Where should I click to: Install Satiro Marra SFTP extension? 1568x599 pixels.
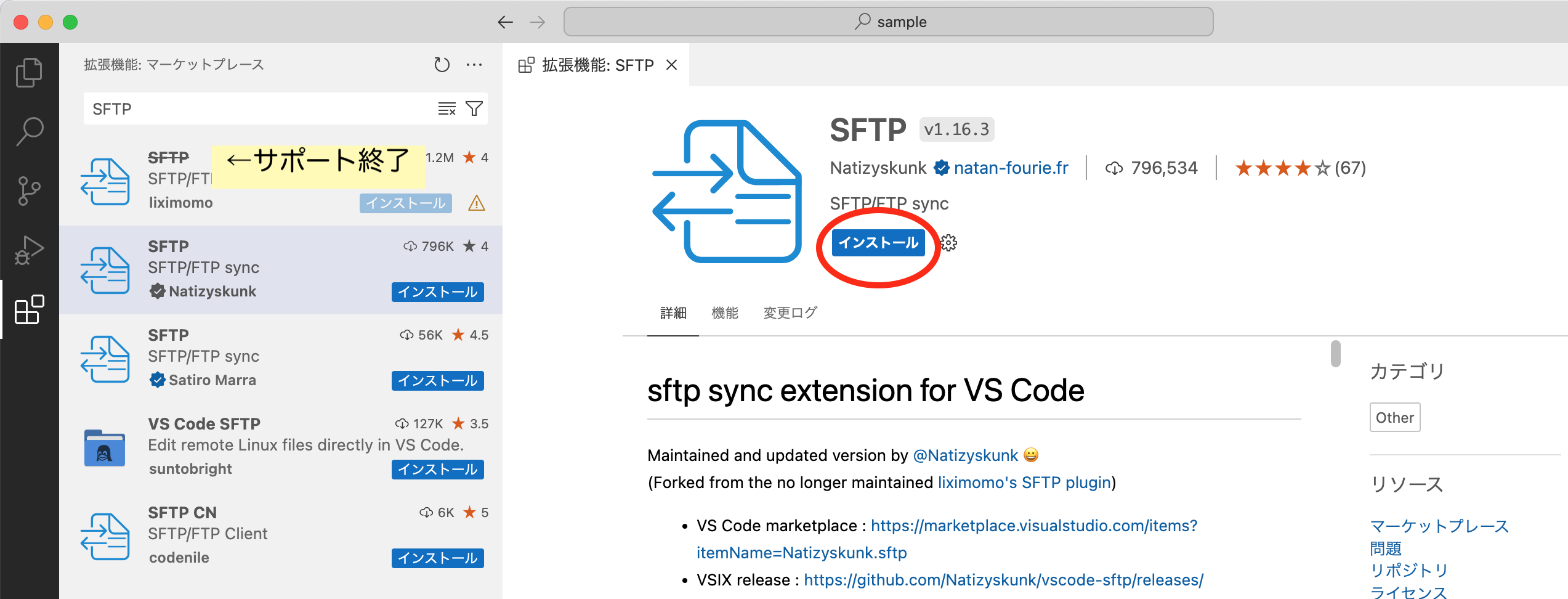click(438, 381)
